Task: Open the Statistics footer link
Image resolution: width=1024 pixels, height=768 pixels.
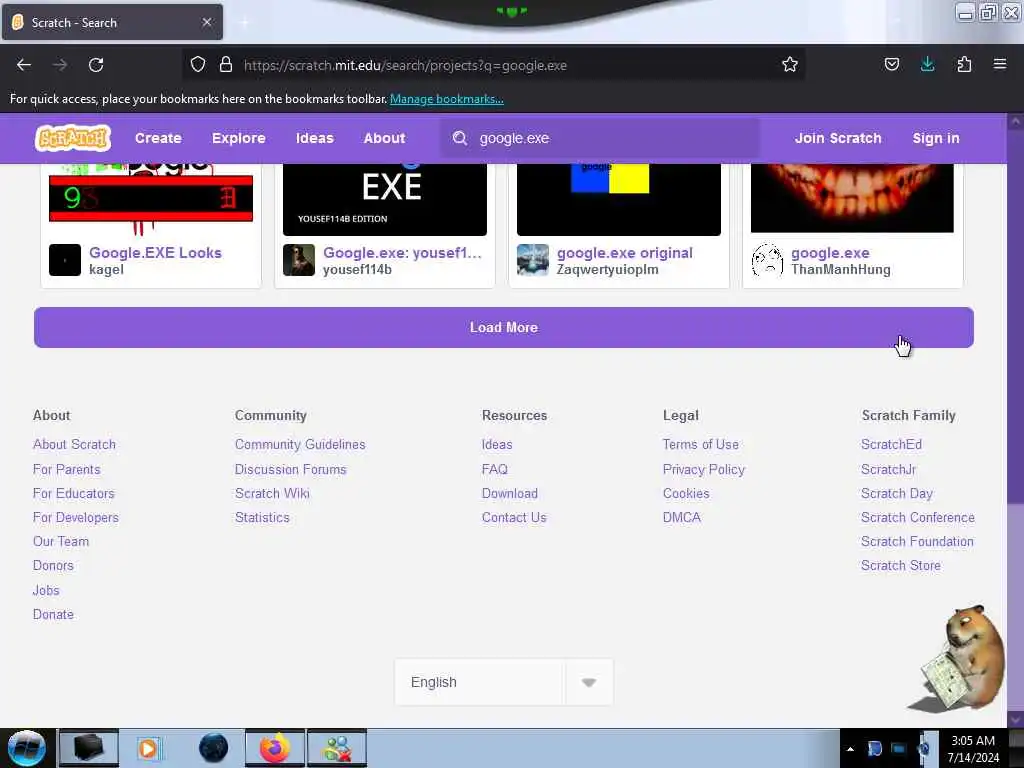Action: pyautogui.click(x=262, y=517)
